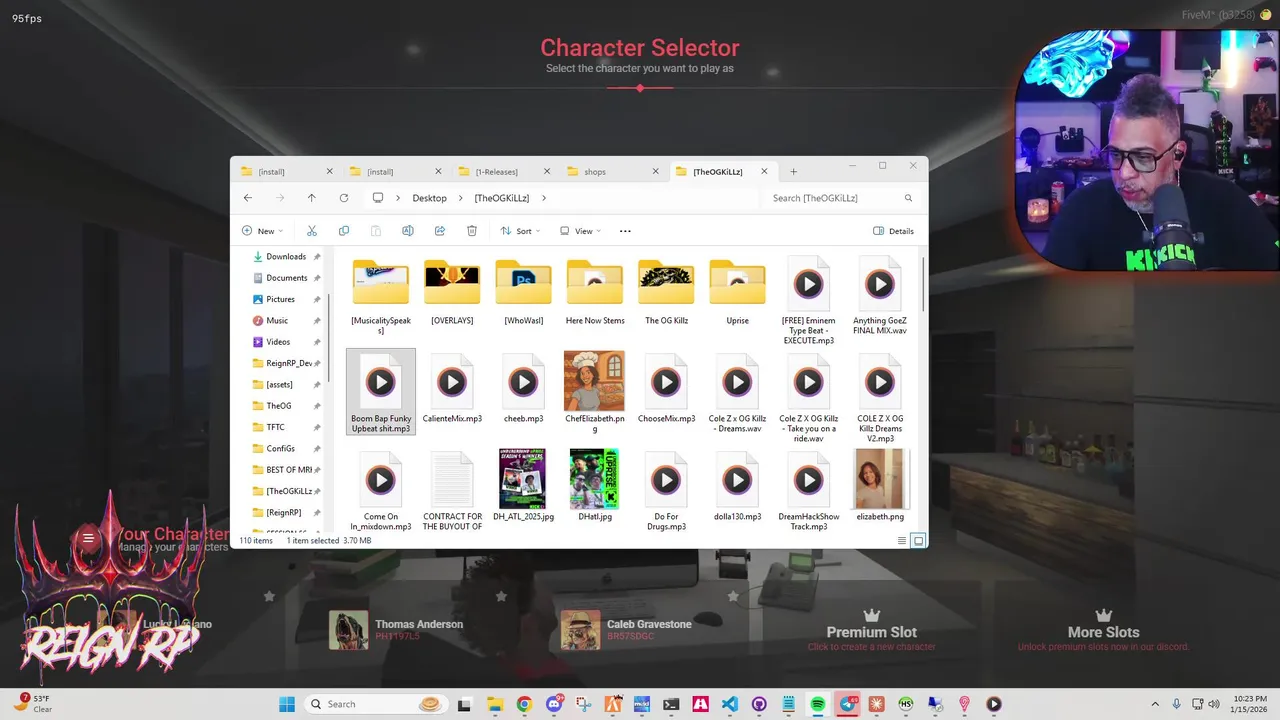The height and width of the screenshot is (720, 1280).
Task: Switch to the shops tab
Action: tap(611, 171)
